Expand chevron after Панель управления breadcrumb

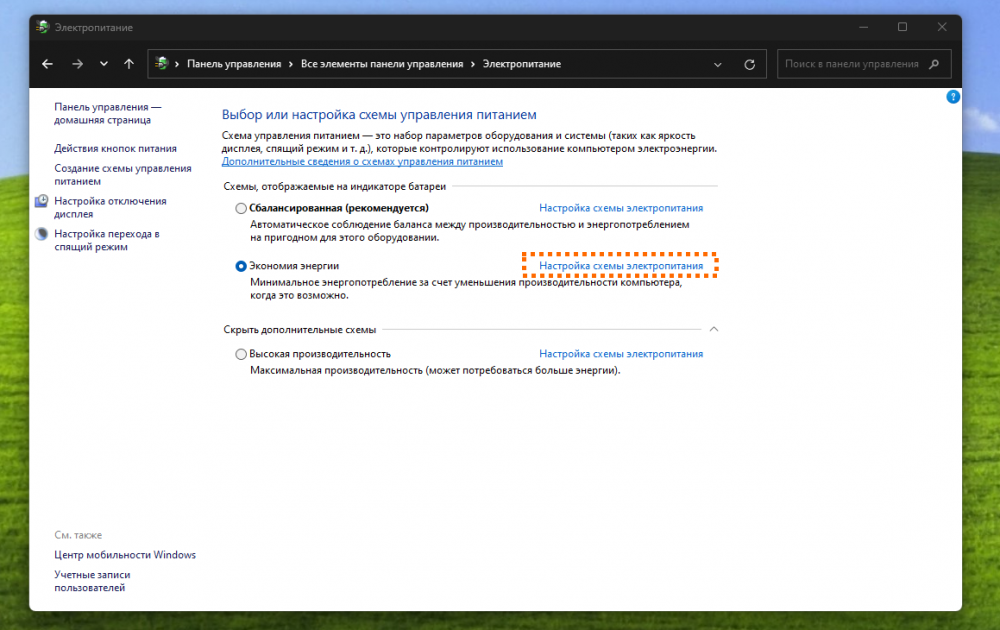coord(291,64)
